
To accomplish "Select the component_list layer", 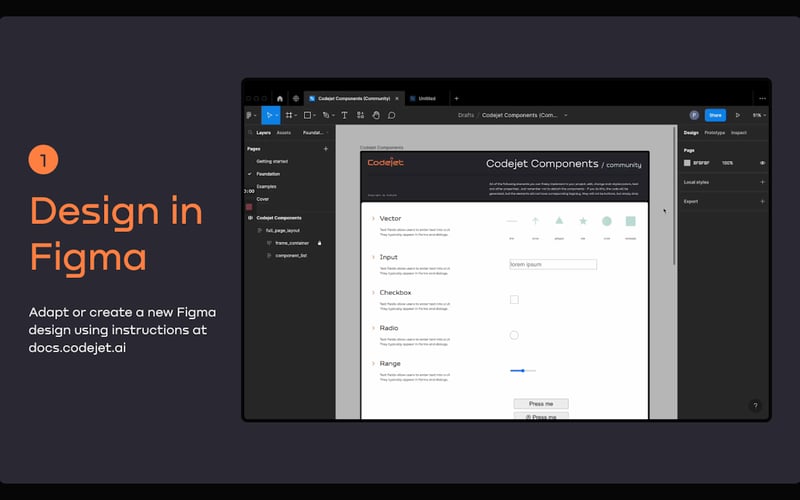I will 291,256.
